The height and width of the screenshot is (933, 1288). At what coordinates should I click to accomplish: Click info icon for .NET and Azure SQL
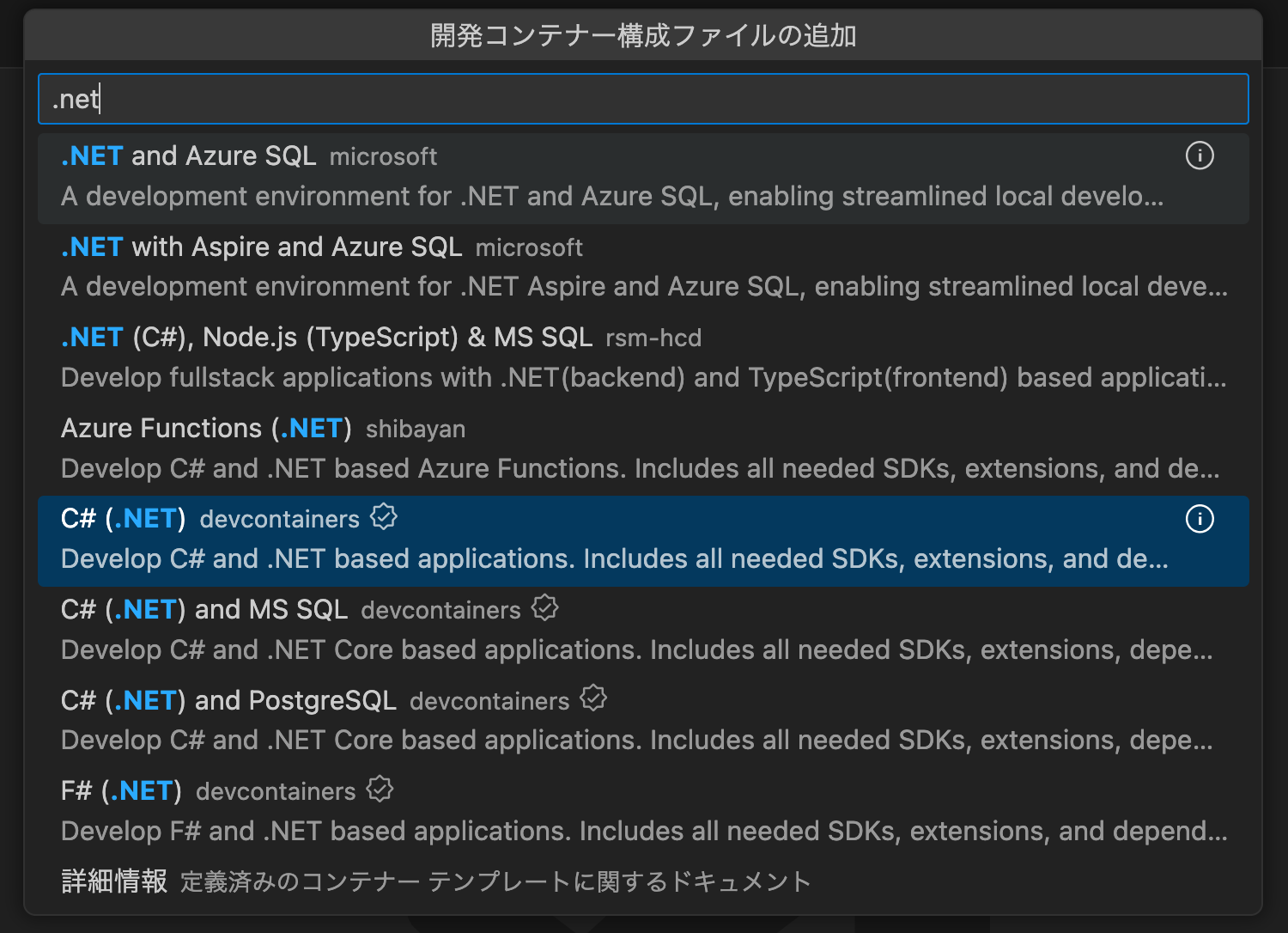(1200, 155)
